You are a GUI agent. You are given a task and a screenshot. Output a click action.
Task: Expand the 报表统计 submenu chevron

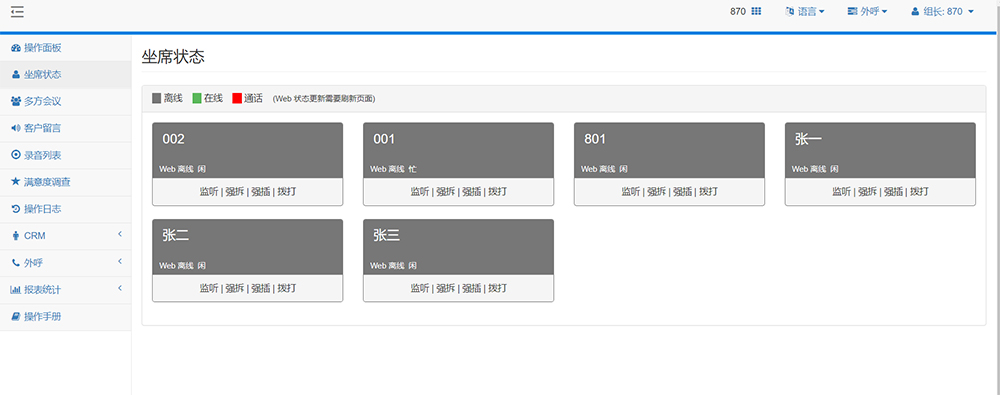coord(120,288)
